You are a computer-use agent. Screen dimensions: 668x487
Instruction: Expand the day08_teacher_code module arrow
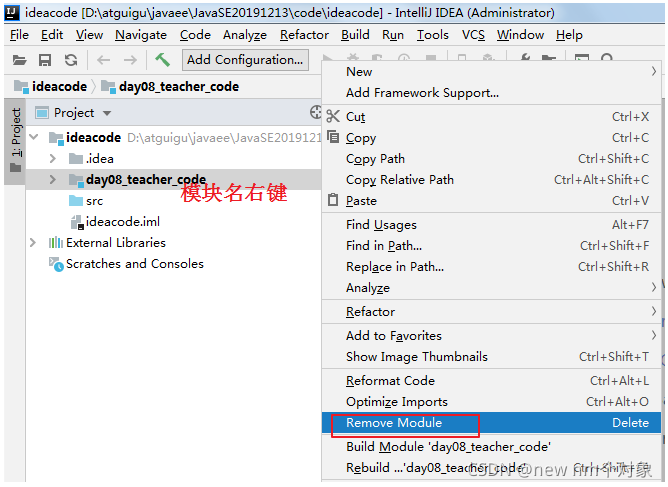pyautogui.click(x=53, y=179)
